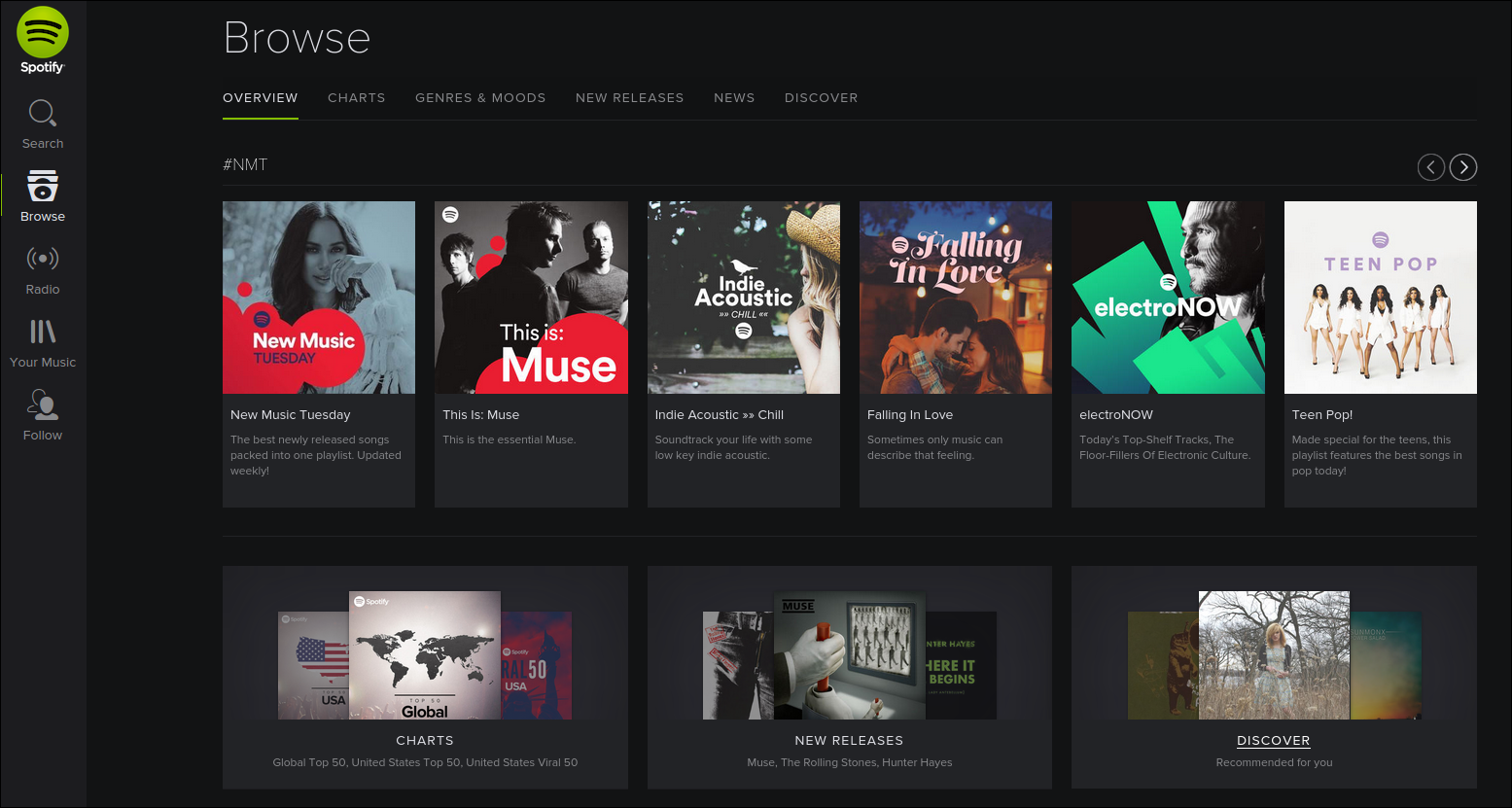Viewport: 1512px width, 808px height.
Task: Open the electroNOW playlist cover
Action: pyautogui.click(x=1167, y=298)
